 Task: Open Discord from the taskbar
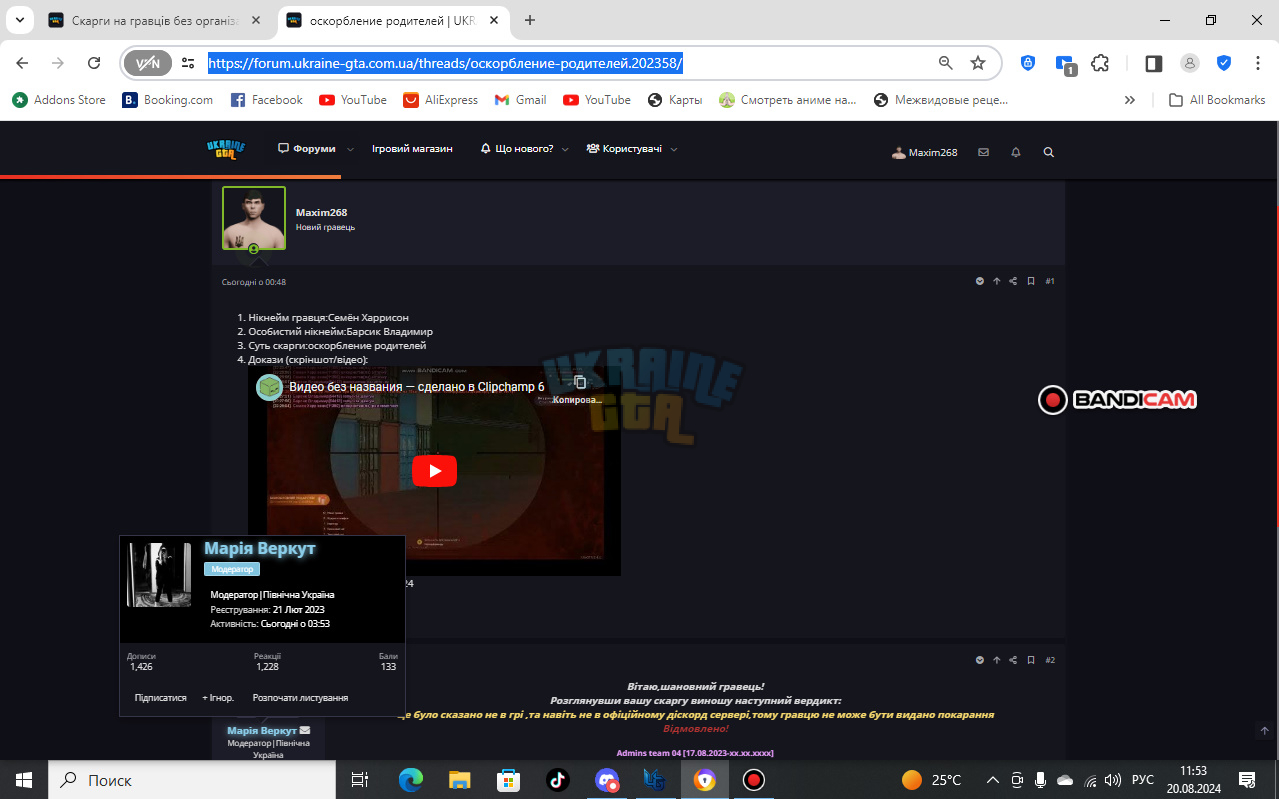pyautogui.click(x=607, y=780)
